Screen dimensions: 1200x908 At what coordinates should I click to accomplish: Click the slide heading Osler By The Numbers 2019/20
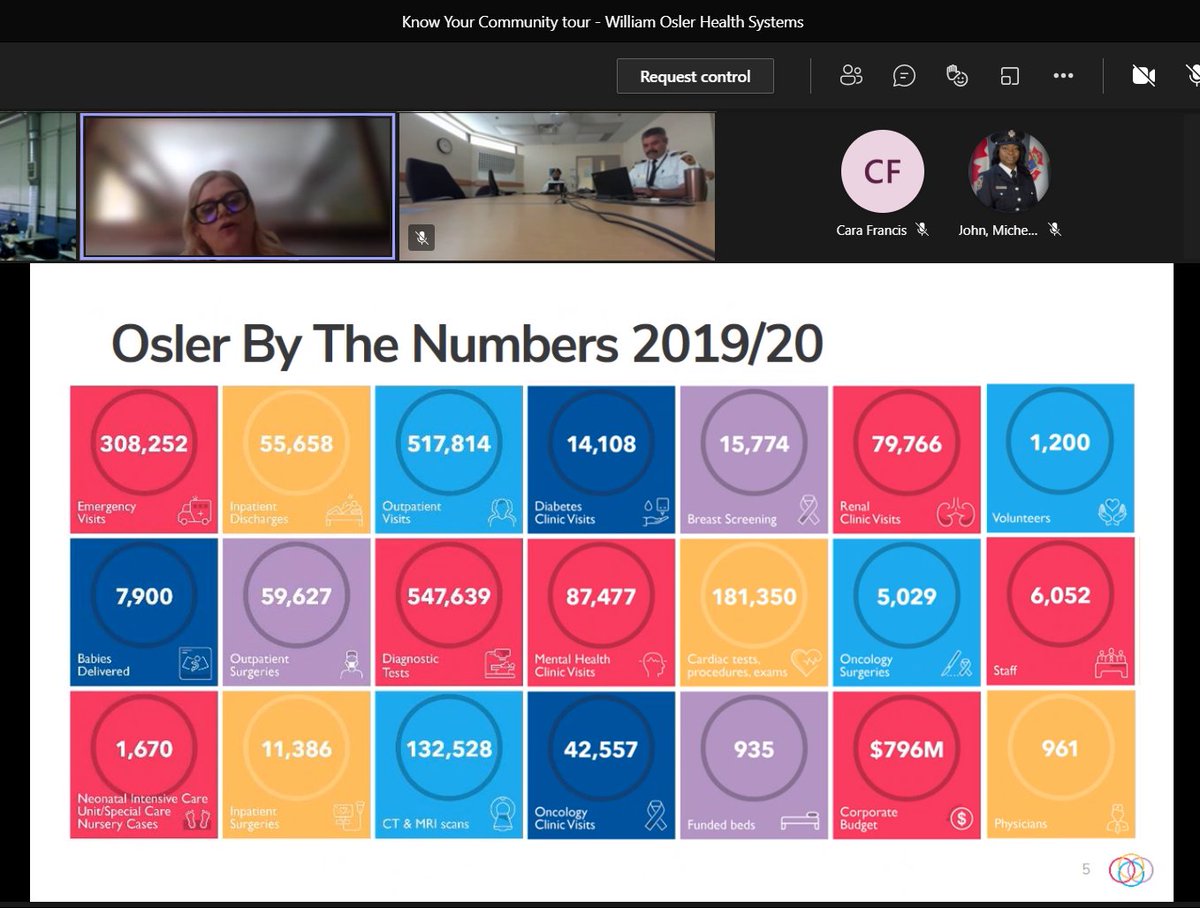(x=467, y=344)
